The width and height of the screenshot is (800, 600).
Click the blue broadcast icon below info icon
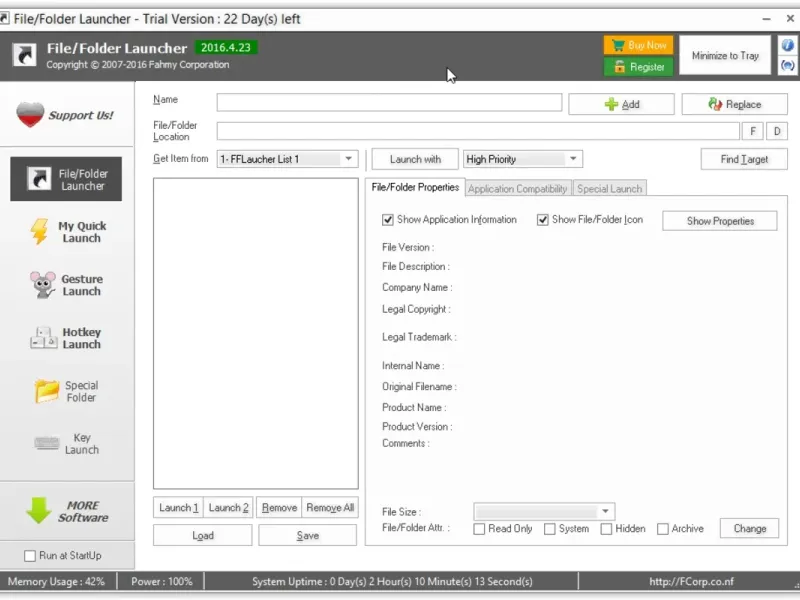click(788, 65)
